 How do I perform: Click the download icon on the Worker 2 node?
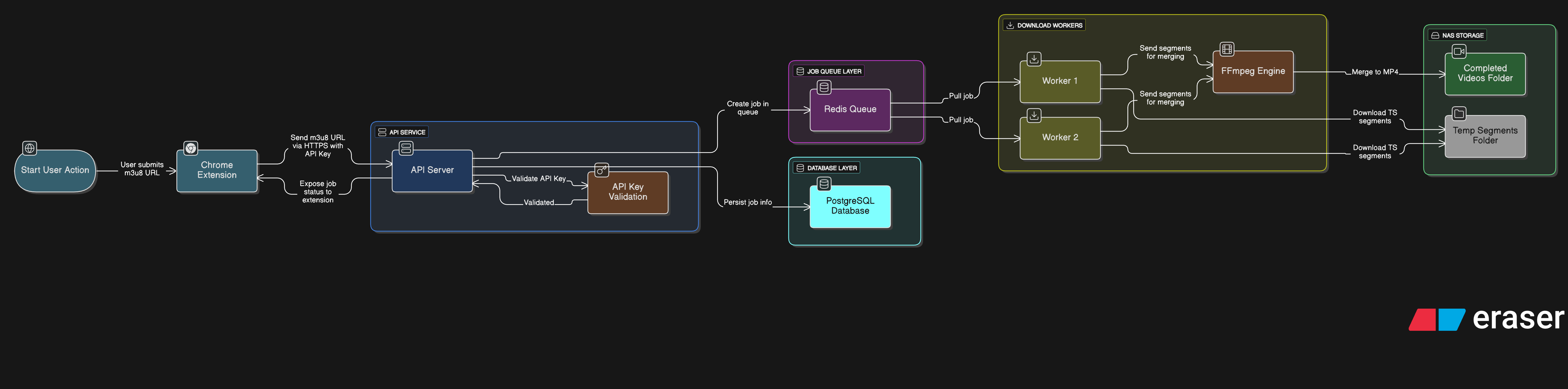coord(1034,115)
